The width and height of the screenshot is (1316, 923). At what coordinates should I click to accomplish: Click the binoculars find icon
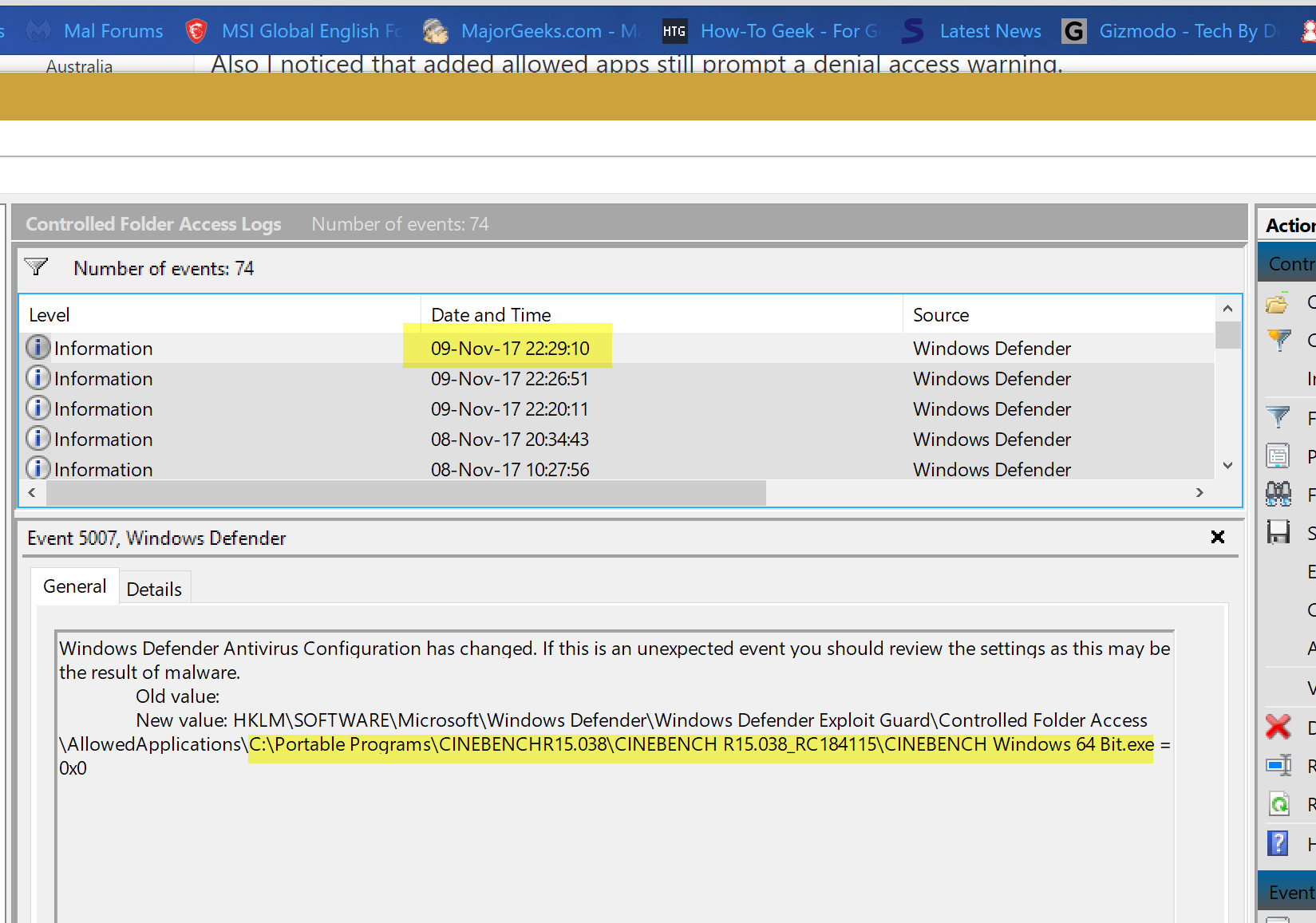tap(1278, 495)
